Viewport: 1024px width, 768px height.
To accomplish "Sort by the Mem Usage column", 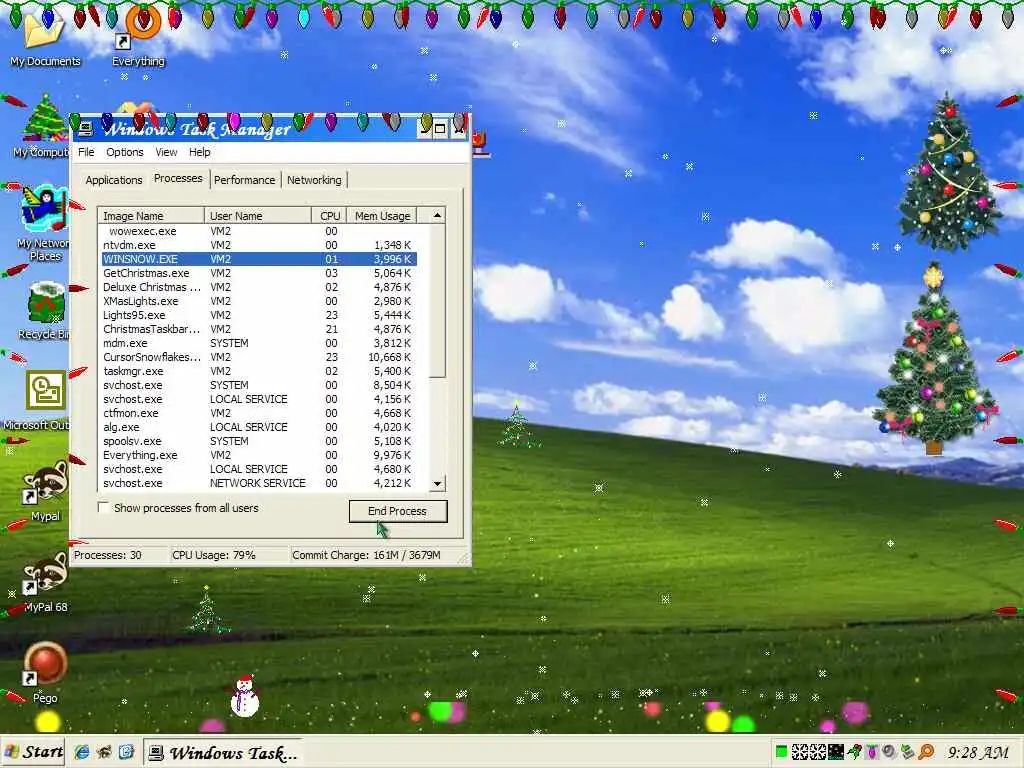I will click(382, 216).
